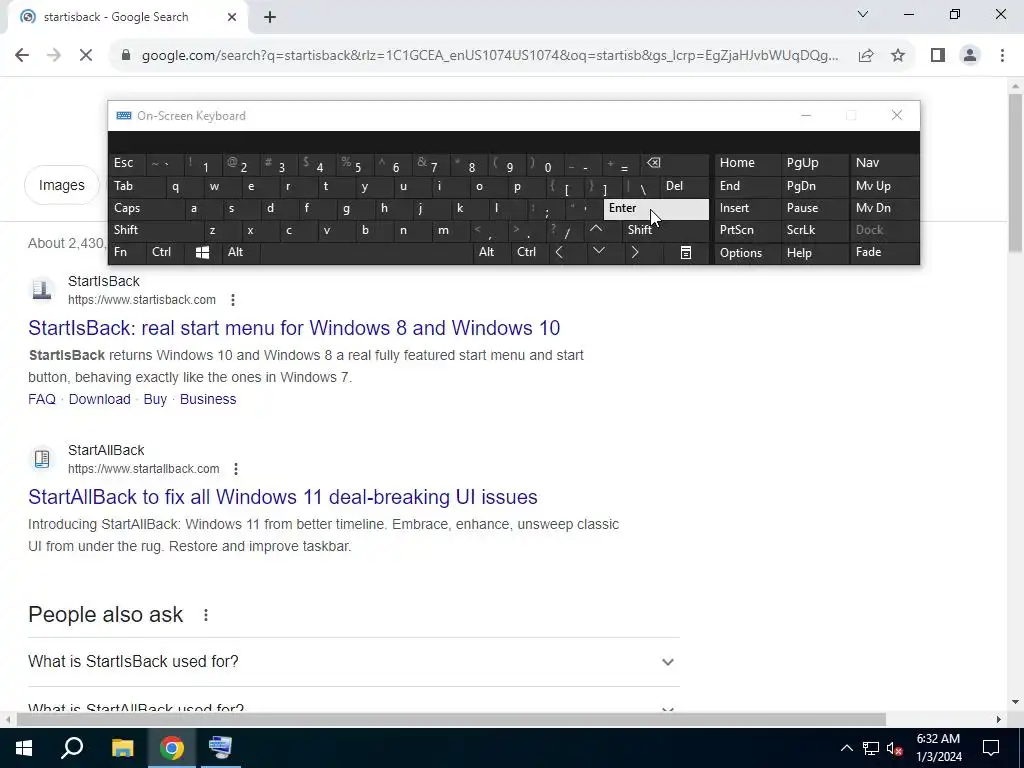Open File Explorer from taskbar
Viewport: 1024px width, 768px height.
click(x=122, y=748)
